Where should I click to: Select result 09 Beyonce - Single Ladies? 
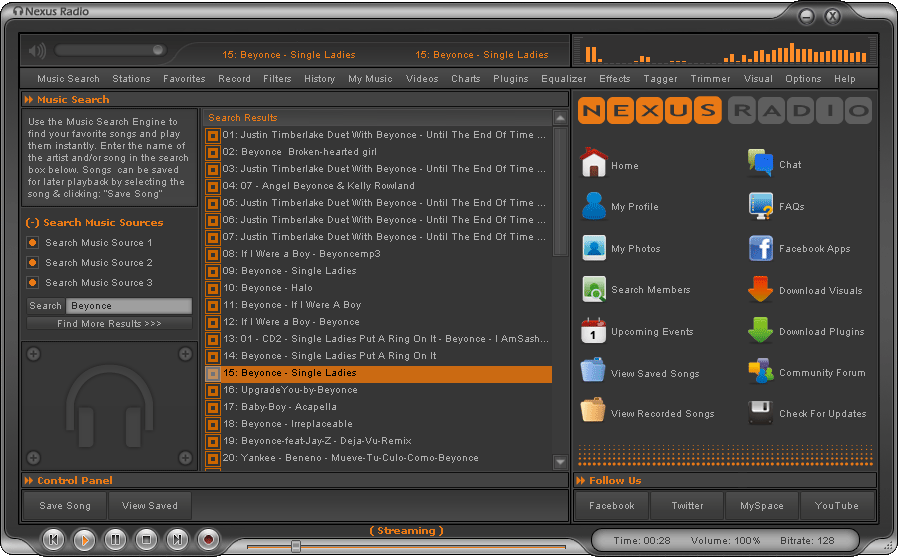(378, 271)
